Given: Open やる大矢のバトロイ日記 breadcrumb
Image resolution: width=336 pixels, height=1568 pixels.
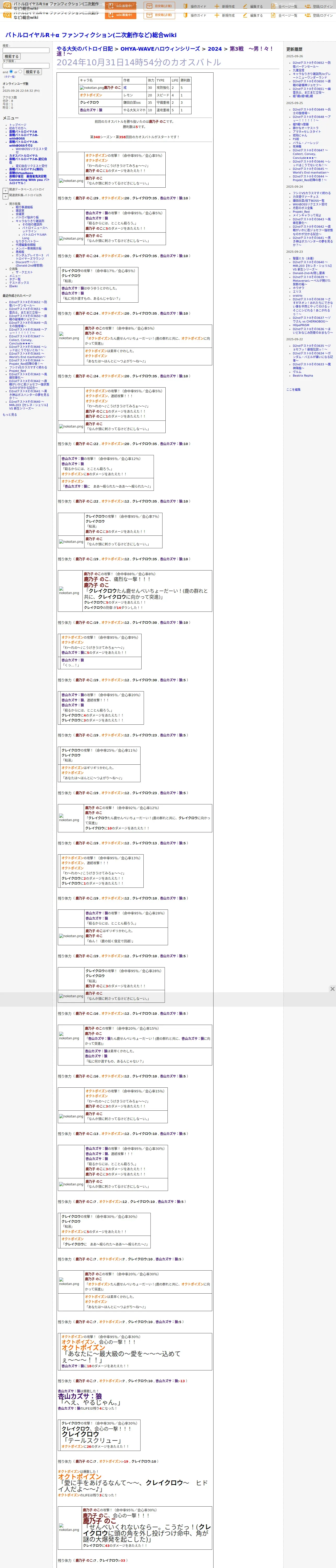Looking at the screenshot, I should tap(85, 49).
